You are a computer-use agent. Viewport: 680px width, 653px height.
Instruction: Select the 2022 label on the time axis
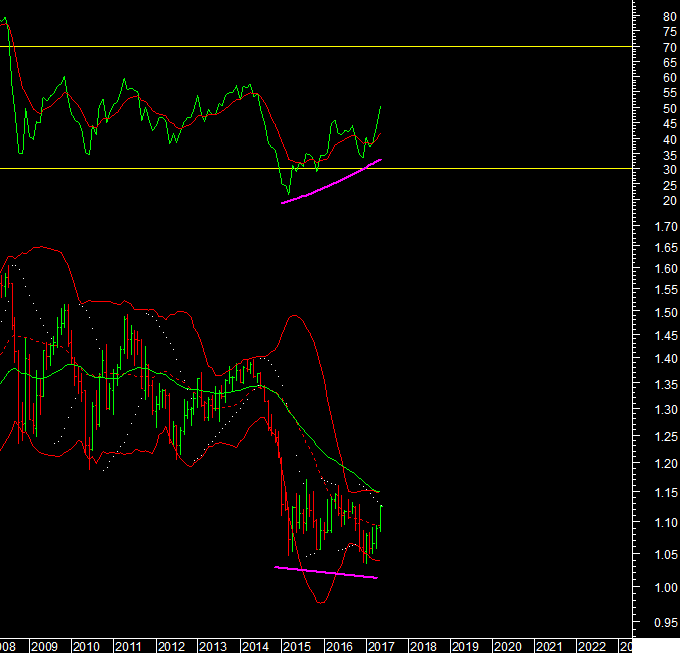[x=592, y=646]
